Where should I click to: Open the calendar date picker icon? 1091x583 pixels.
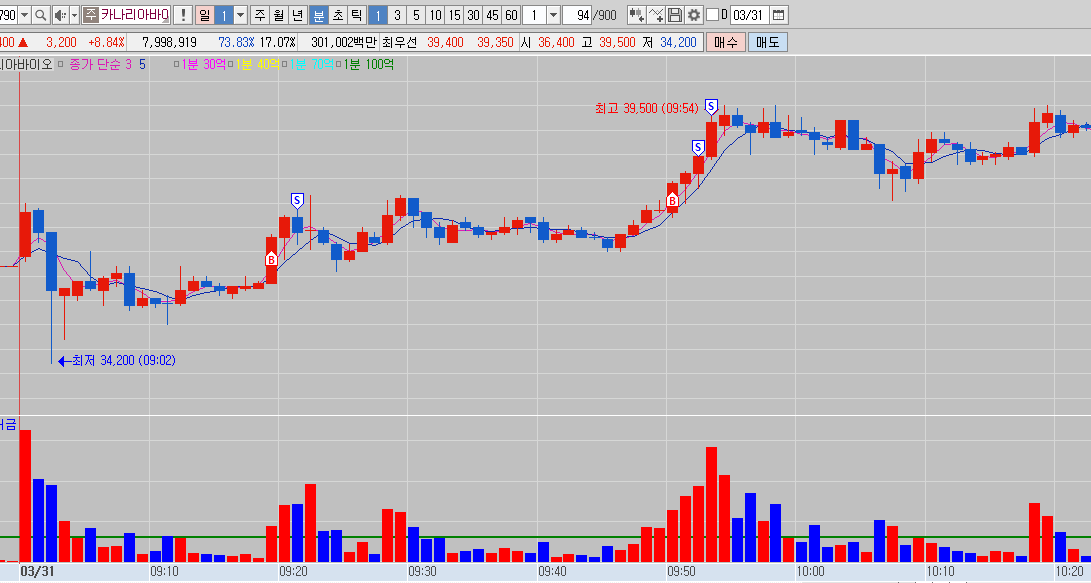click(x=779, y=15)
